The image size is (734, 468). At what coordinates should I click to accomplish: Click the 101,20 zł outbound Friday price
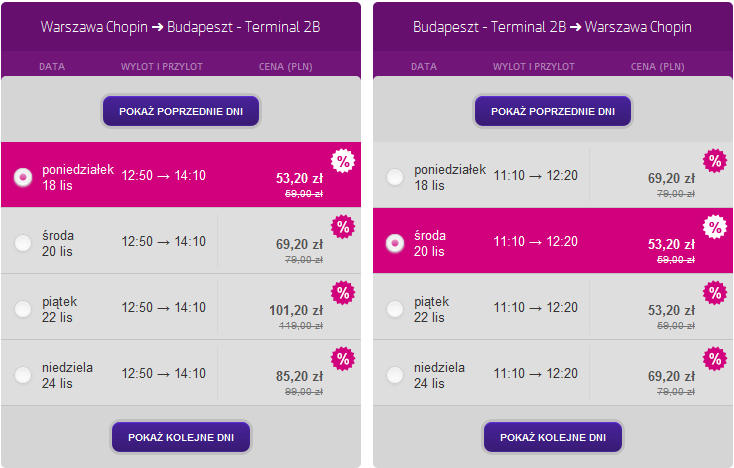tap(295, 310)
